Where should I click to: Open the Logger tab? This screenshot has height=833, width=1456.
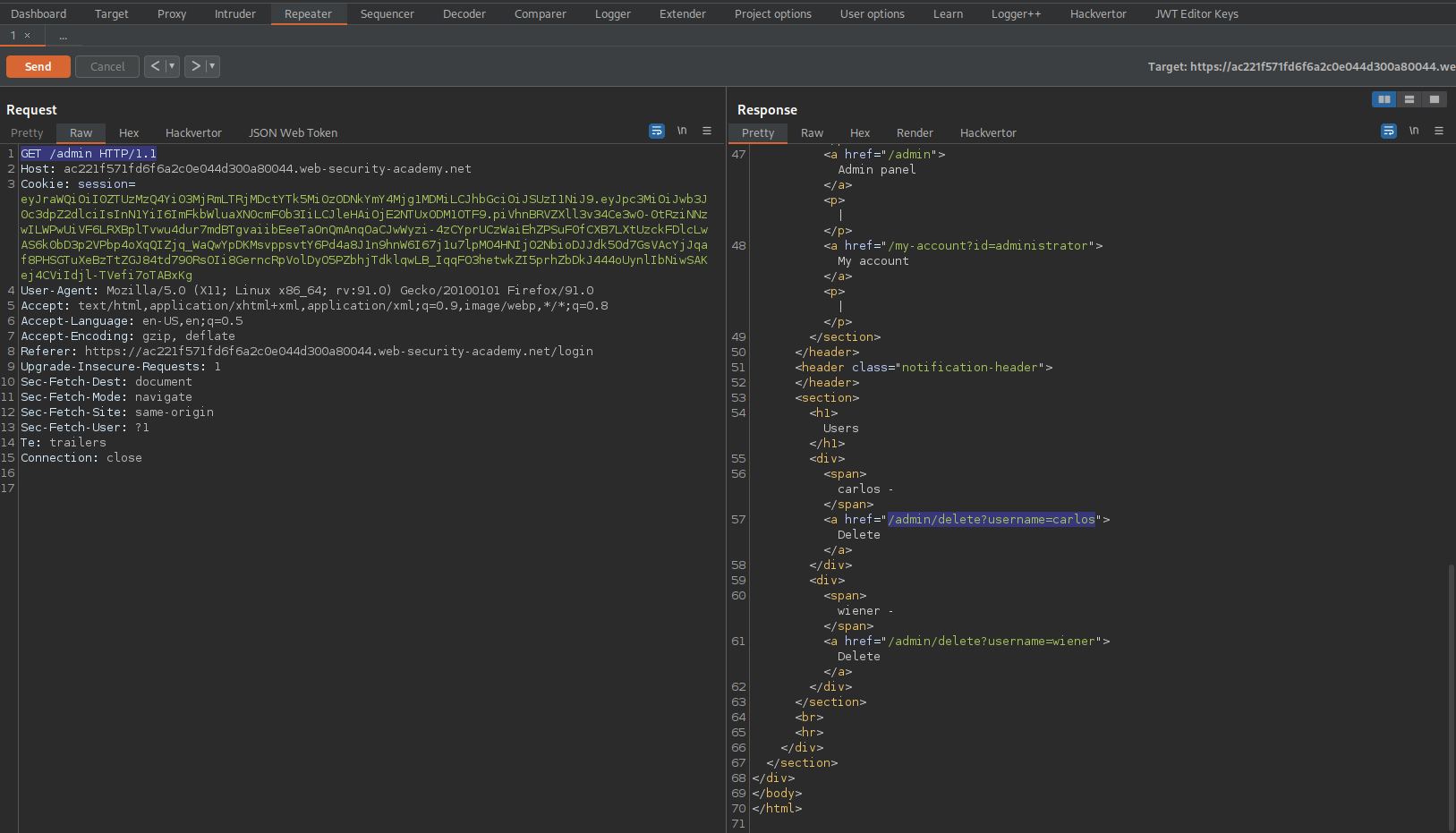[613, 13]
